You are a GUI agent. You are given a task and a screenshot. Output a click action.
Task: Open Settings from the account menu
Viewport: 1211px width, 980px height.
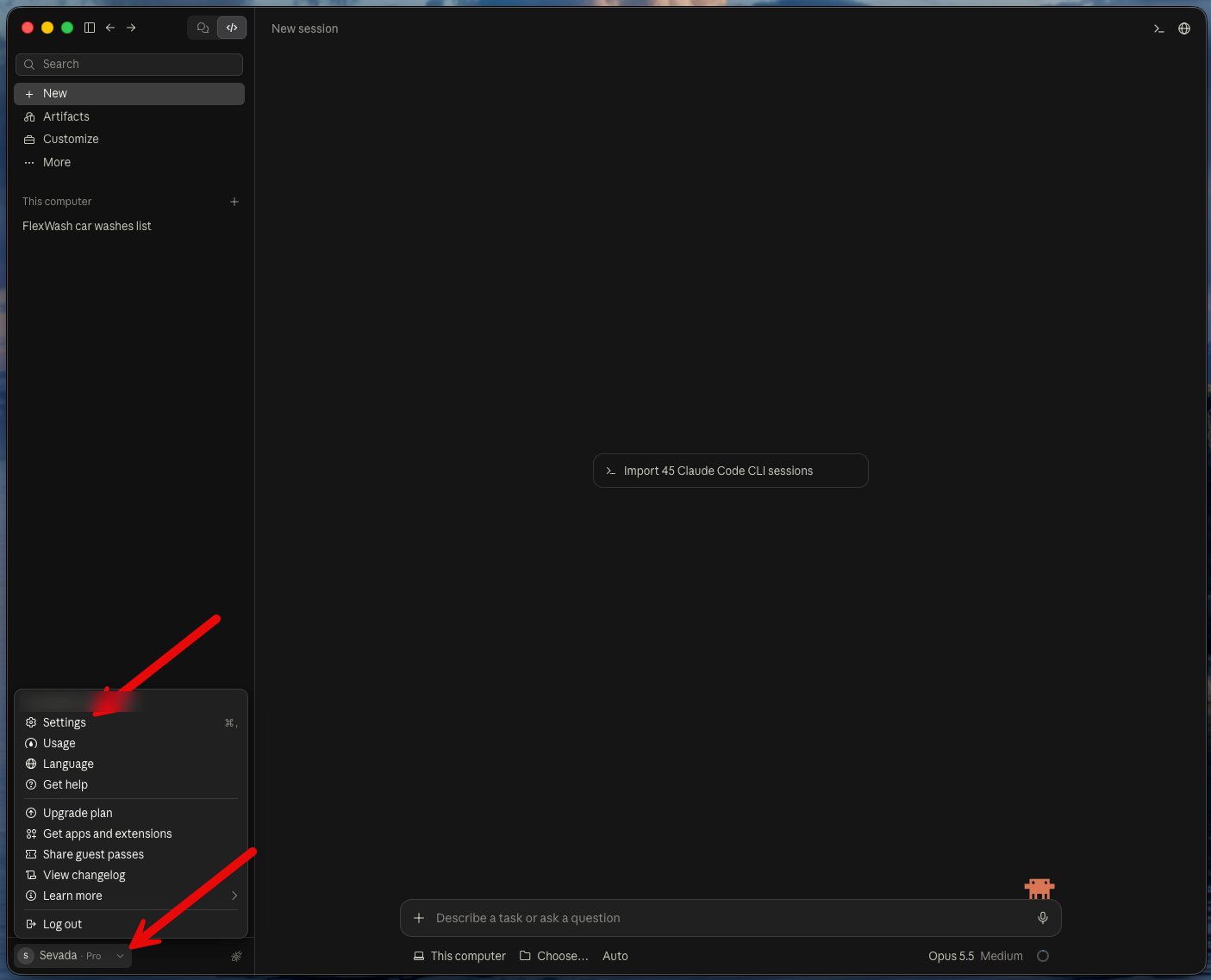pos(131,722)
